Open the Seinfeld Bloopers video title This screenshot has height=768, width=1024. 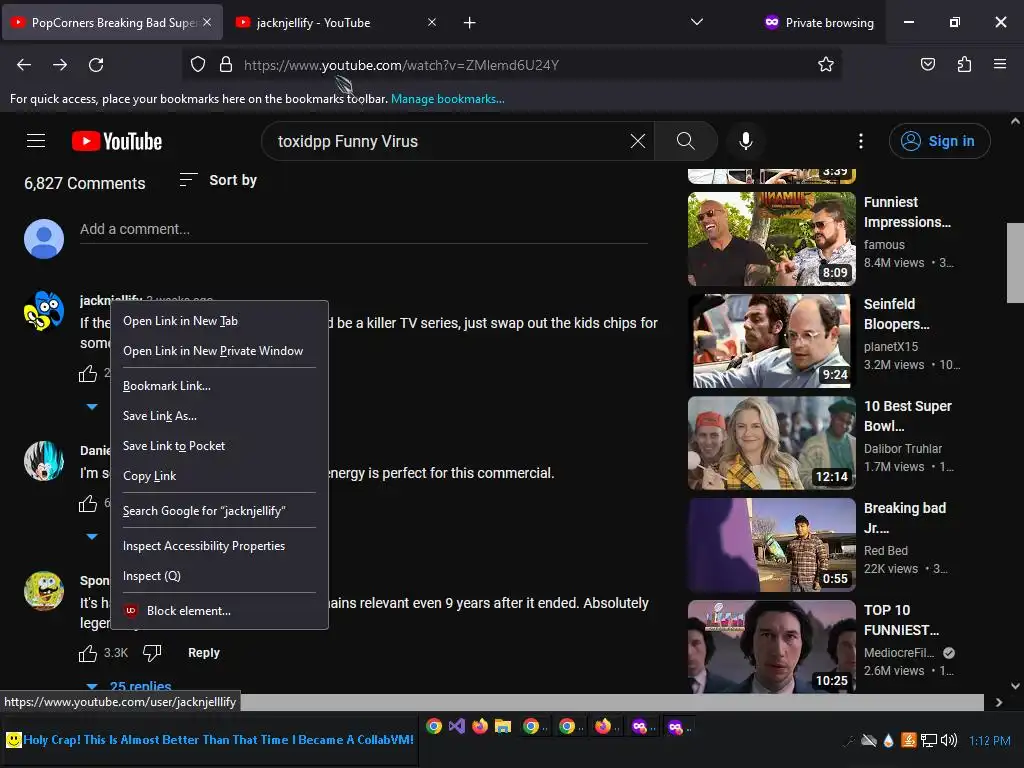point(896,314)
